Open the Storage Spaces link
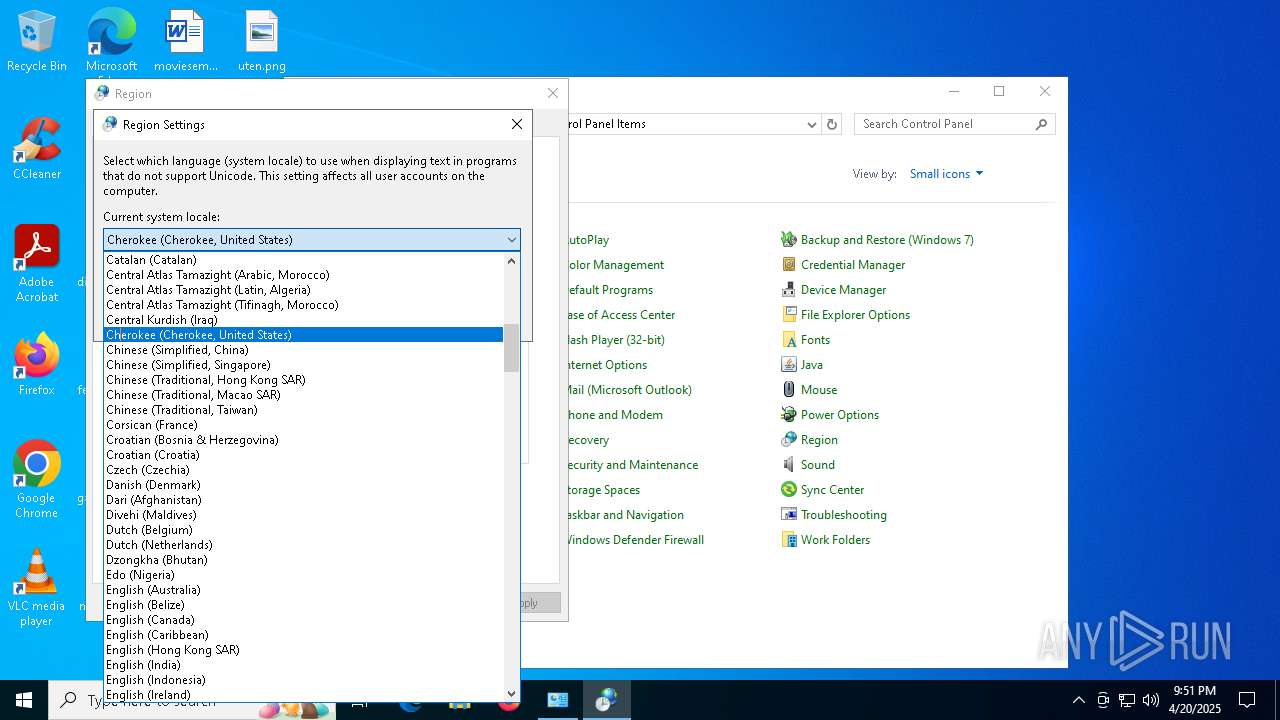 pos(604,490)
